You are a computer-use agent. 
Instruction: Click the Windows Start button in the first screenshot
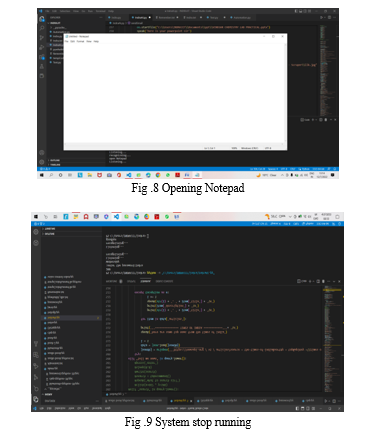coord(41,175)
